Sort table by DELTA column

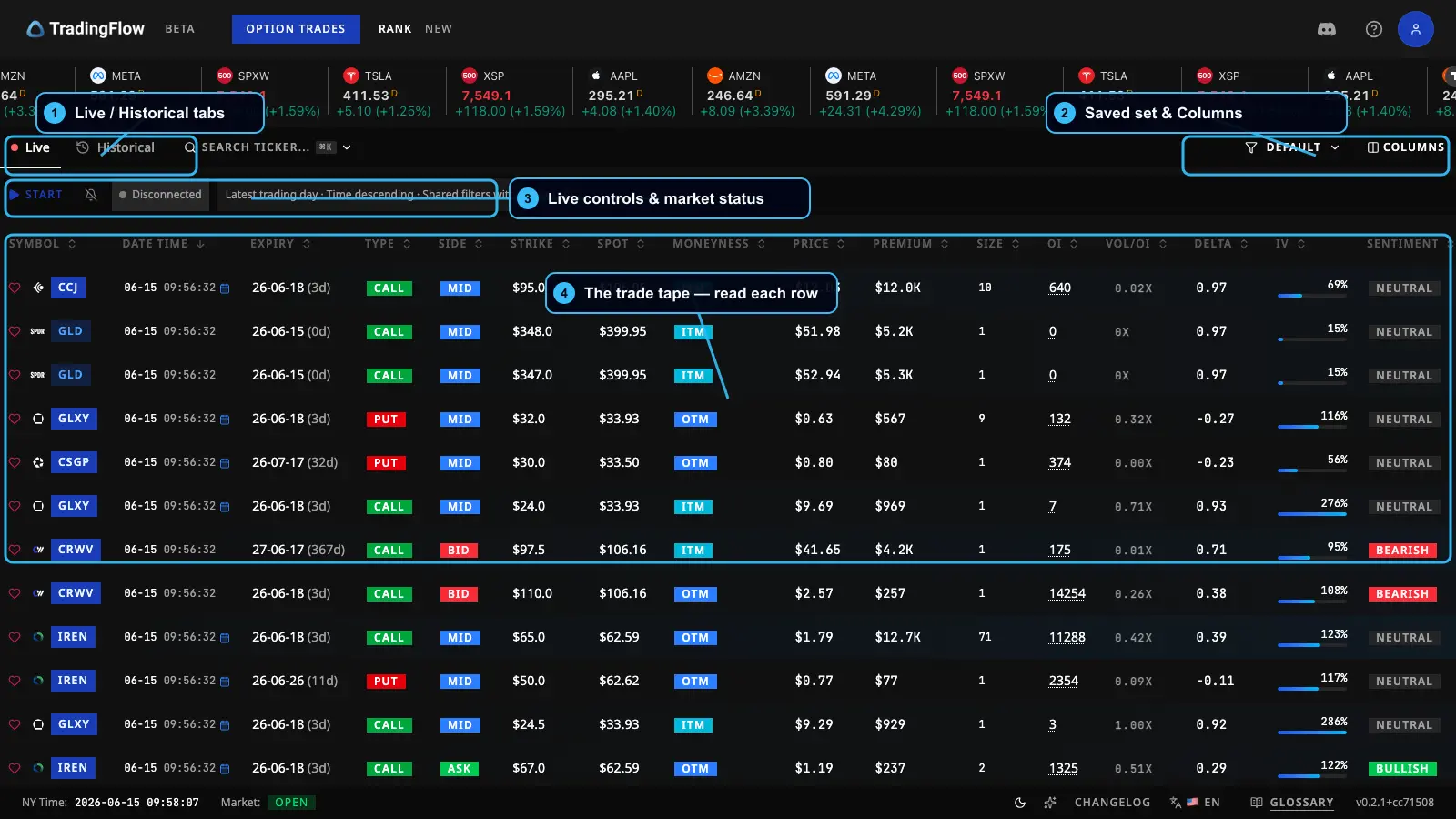coord(1220,244)
